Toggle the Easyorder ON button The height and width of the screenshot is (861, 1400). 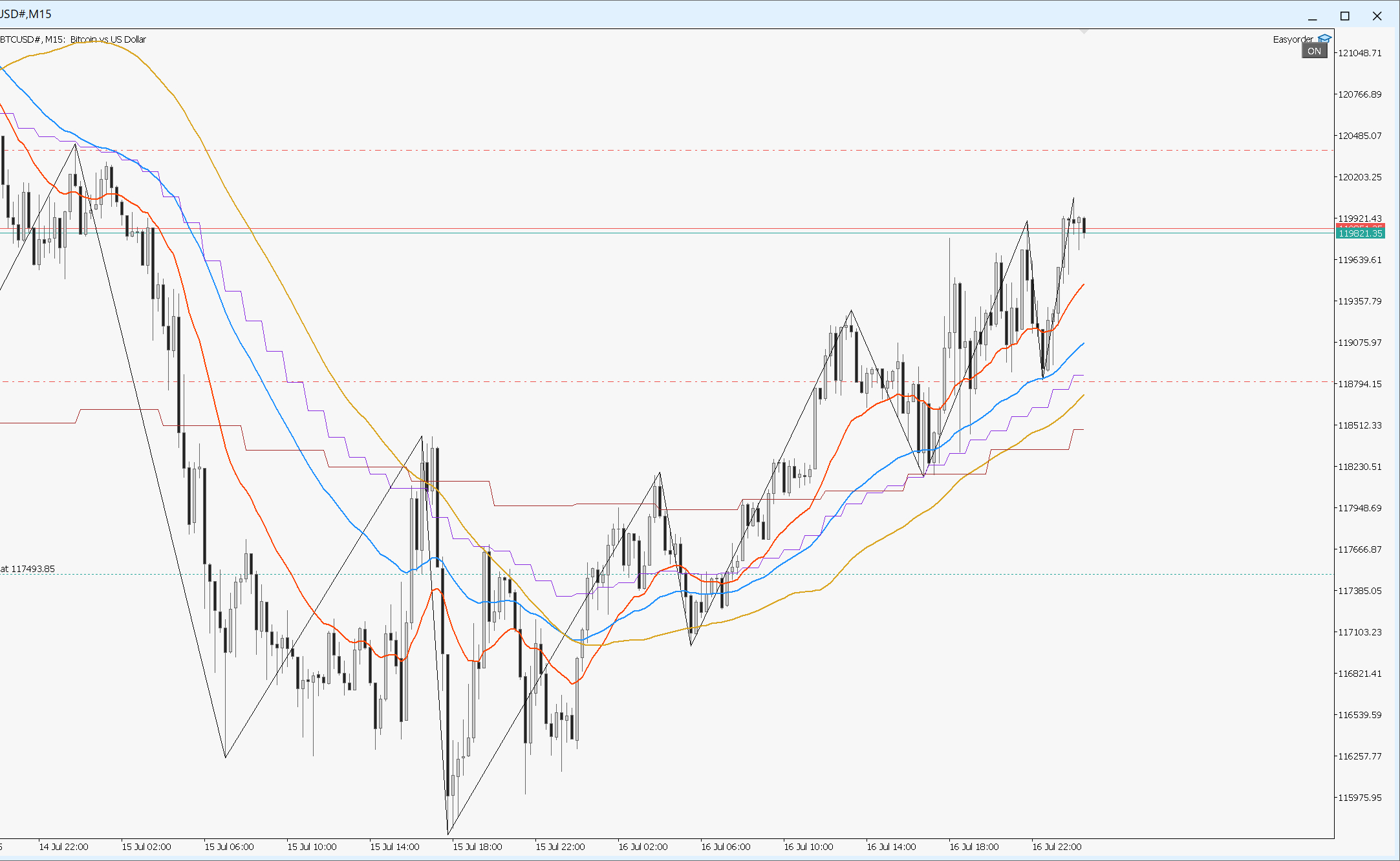(x=1314, y=51)
